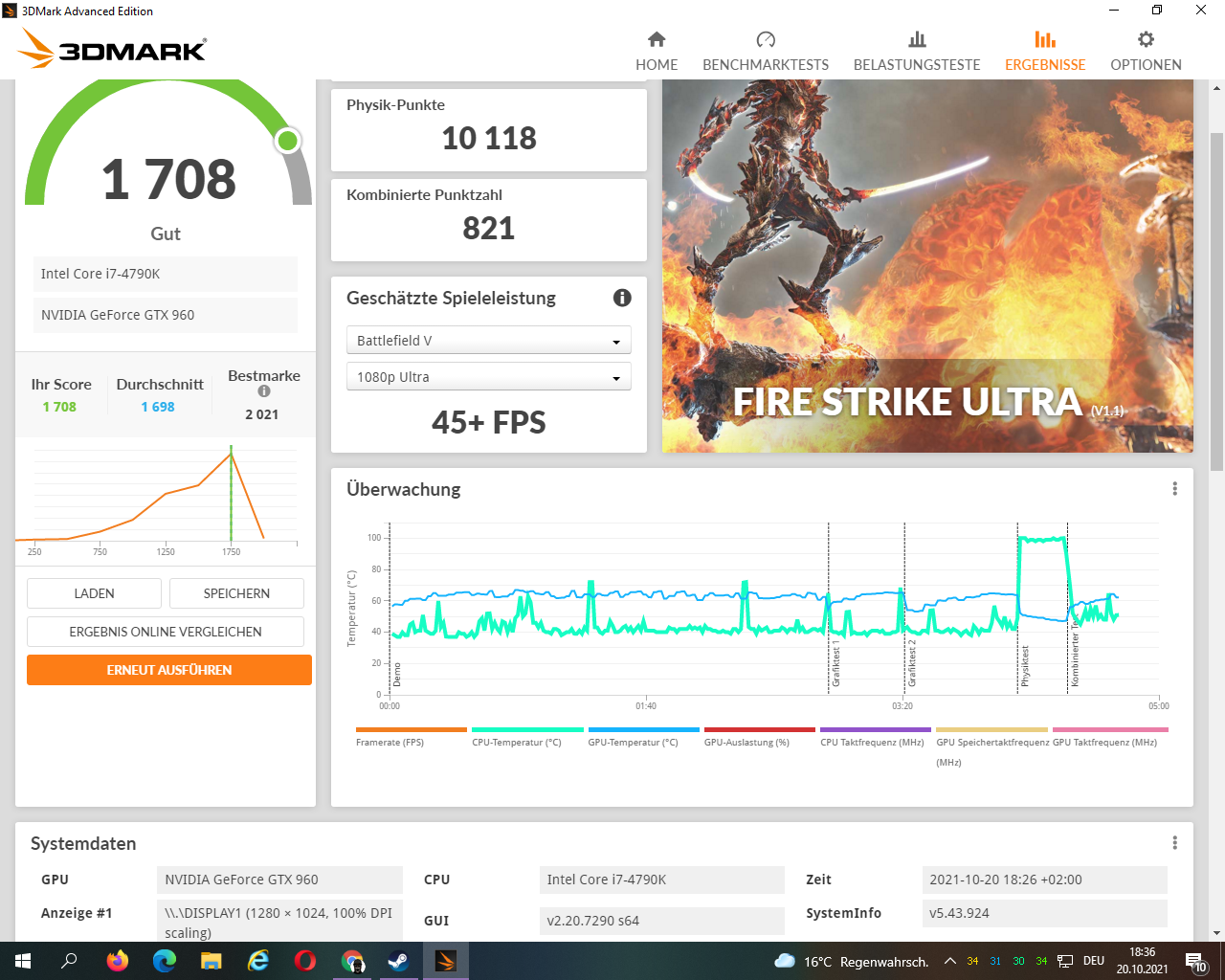1225x980 pixels.
Task: Launch Firefox from the taskbar
Action: tap(117, 961)
